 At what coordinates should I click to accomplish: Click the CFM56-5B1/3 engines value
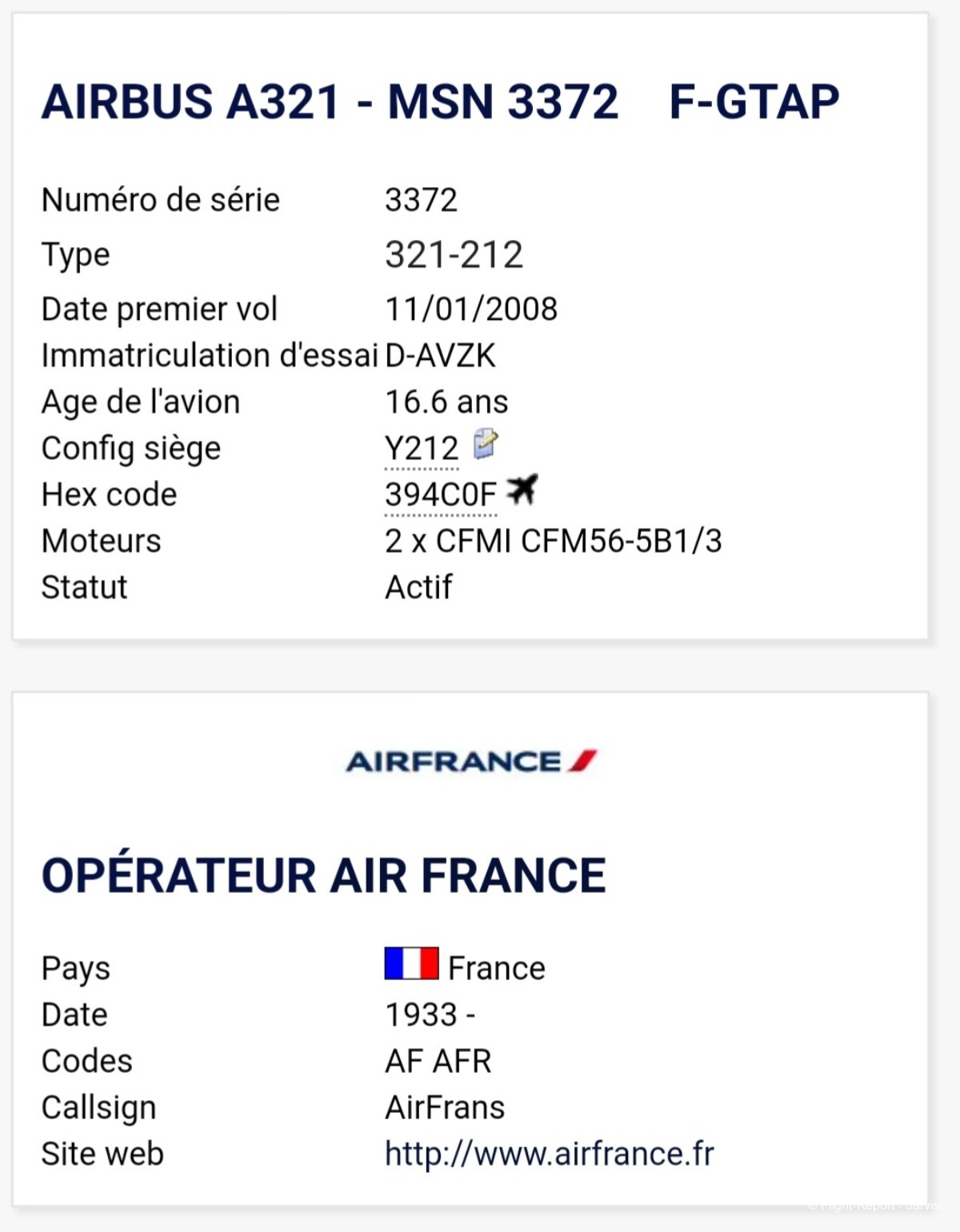[x=554, y=541]
